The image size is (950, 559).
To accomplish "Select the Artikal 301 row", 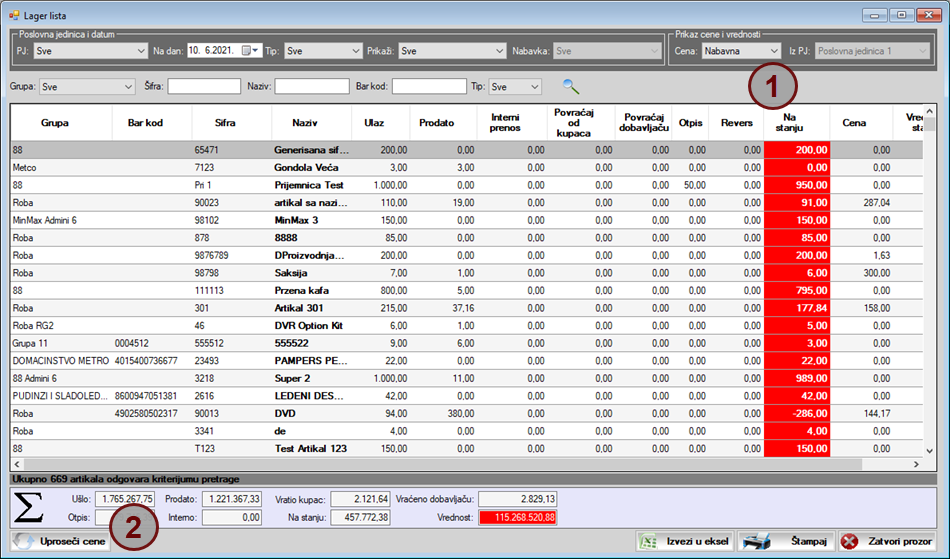I will (467, 308).
